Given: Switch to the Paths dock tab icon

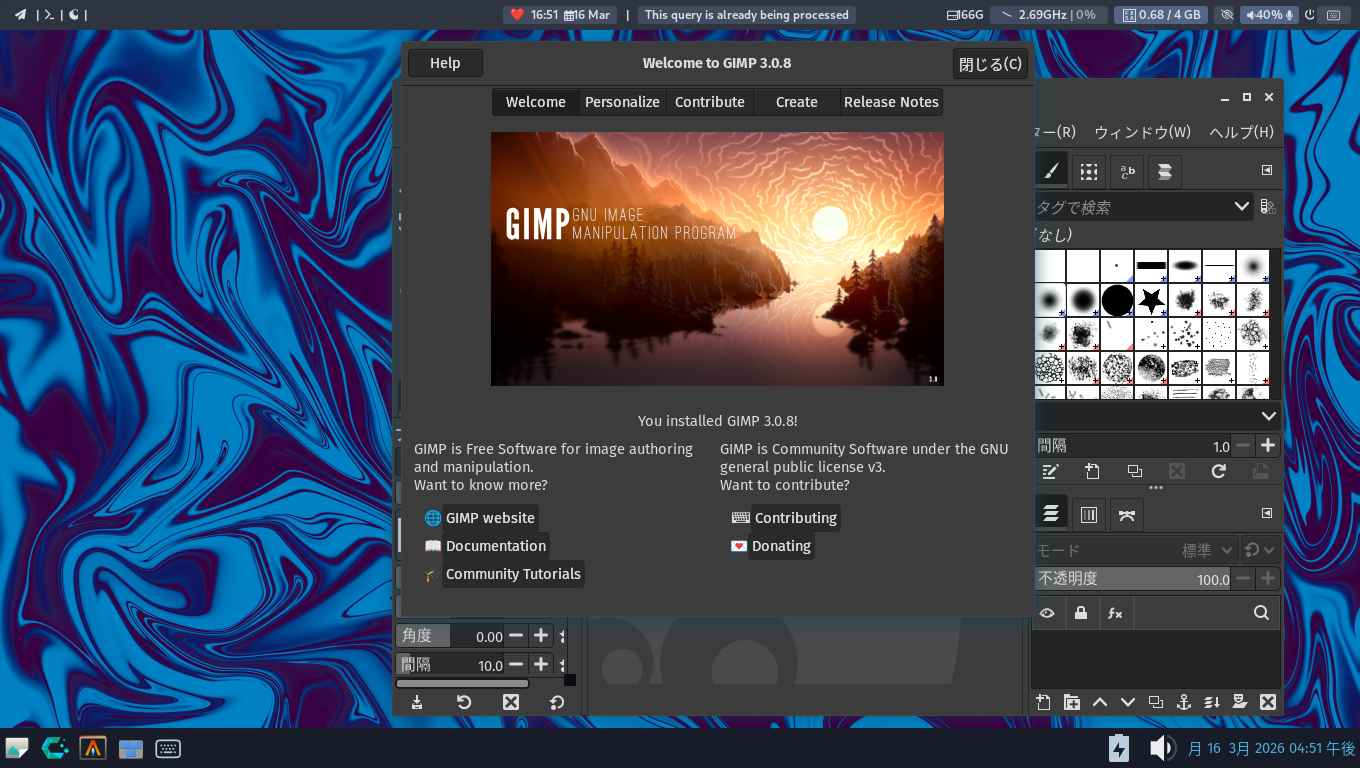Looking at the screenshot, I should coord(1127,515).
